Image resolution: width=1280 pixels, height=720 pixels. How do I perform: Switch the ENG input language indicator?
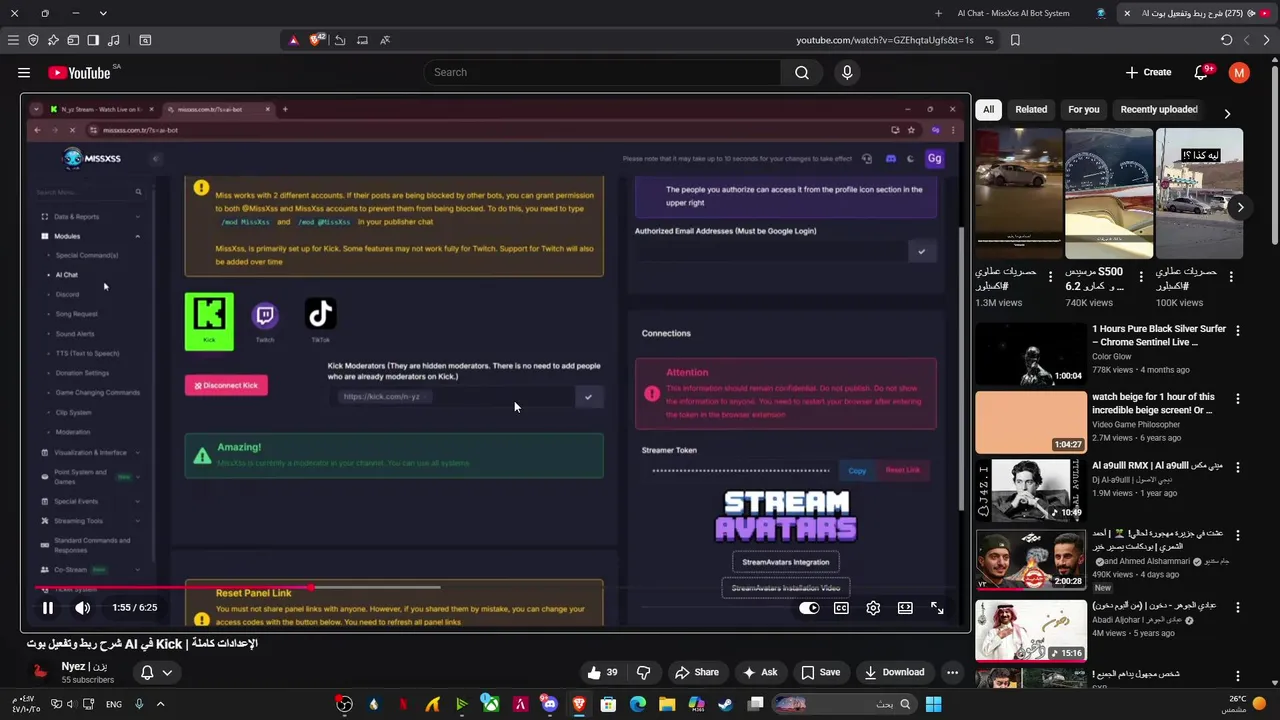click(114, 704)
